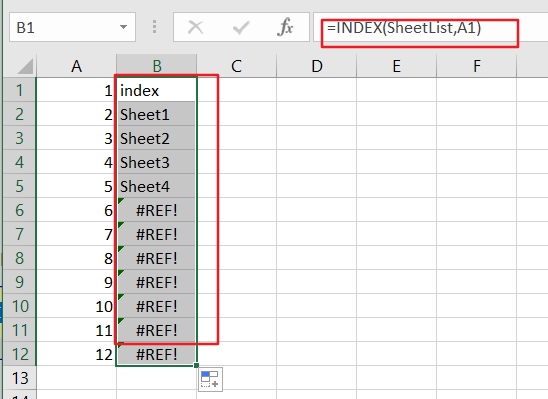Click the Name Box showing B1

72,27
